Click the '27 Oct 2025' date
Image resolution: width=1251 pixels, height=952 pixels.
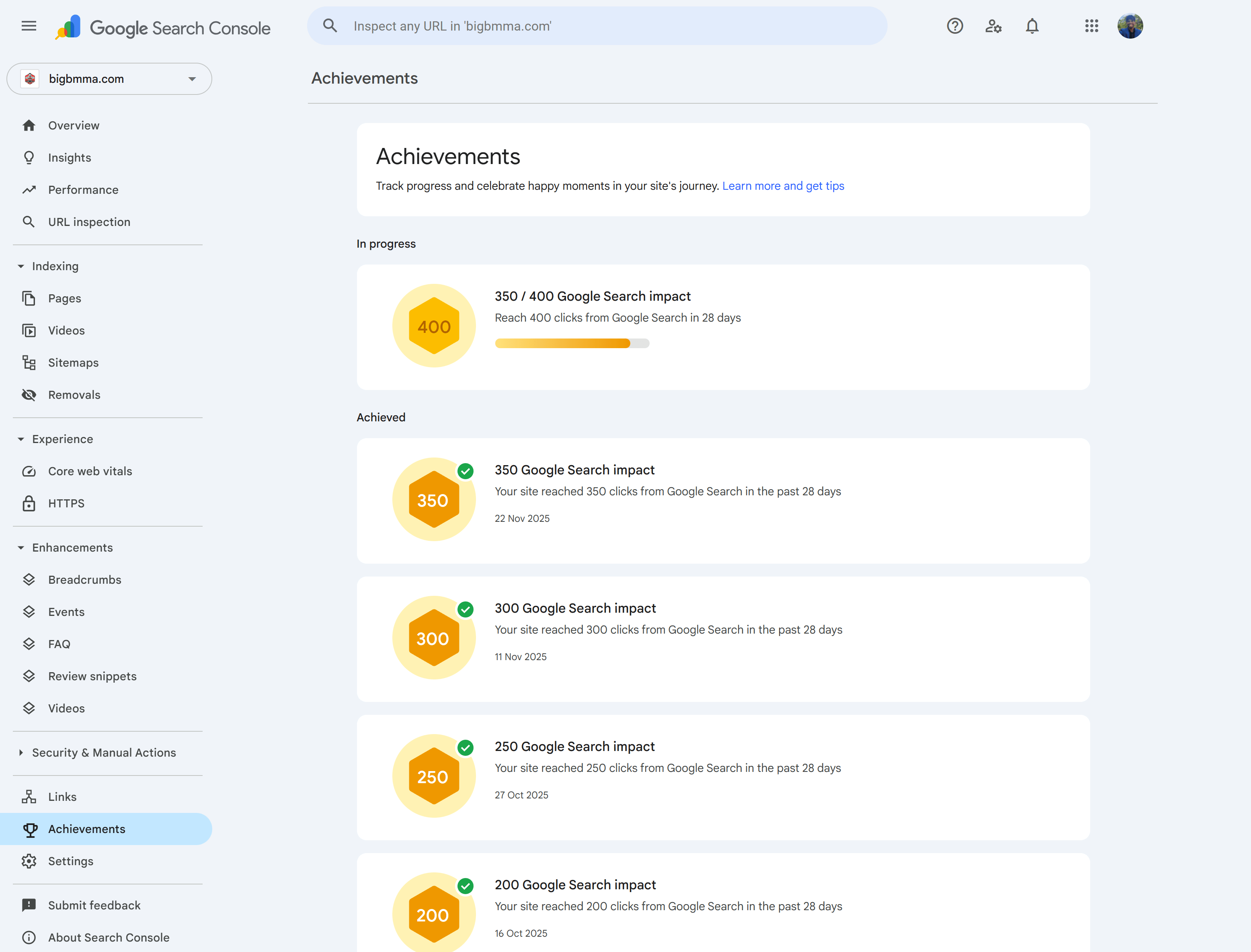521,795
